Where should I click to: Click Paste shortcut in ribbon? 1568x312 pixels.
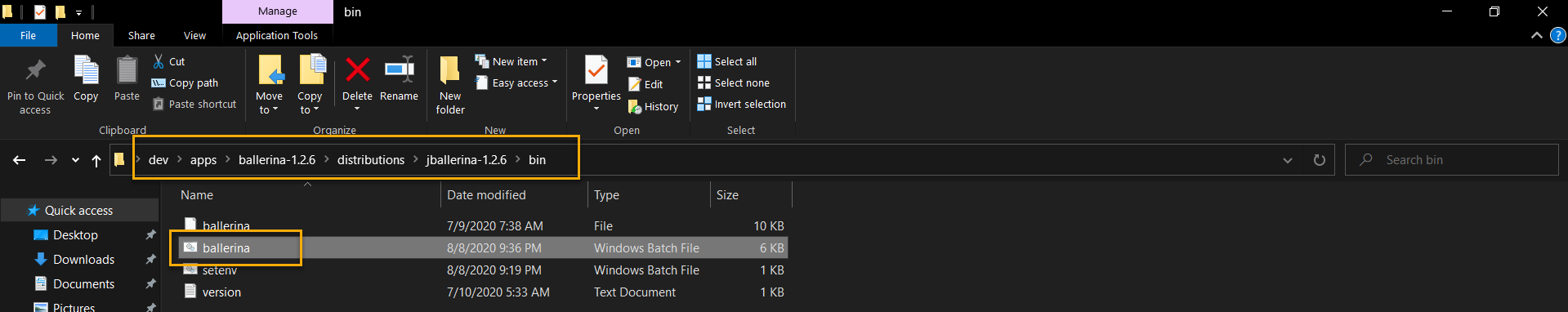194,104
